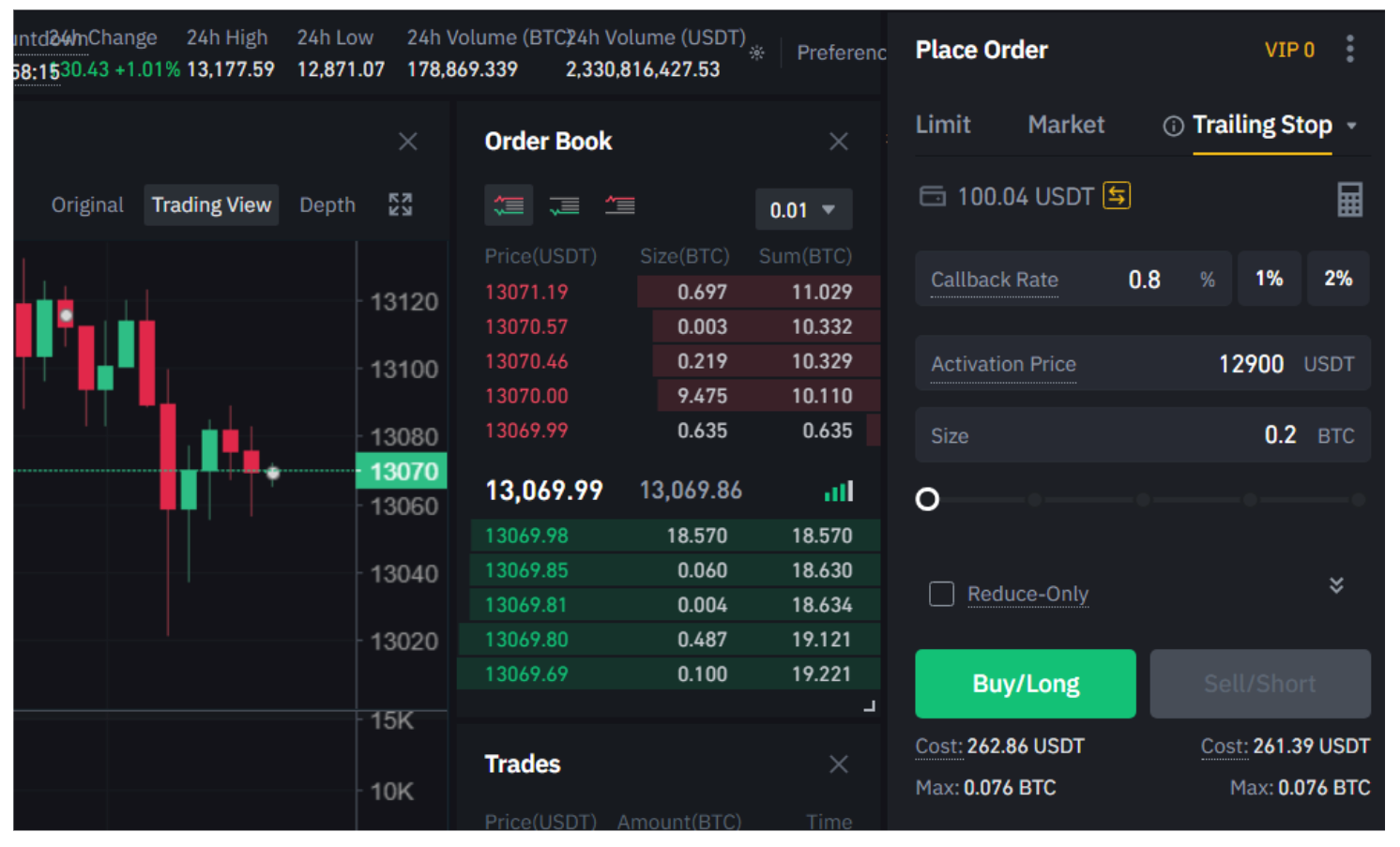Screen dimensions: 1400x847
Task: Switch to the Original chart tab
Action: coord(86,204)
